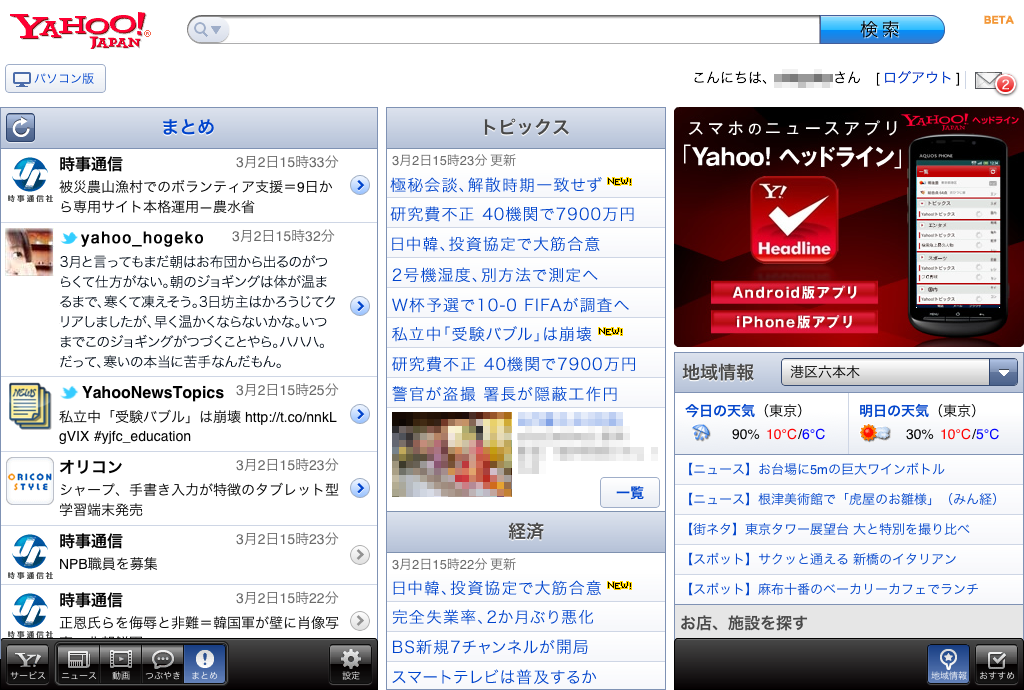The image size is (1024, 690).
Task: Open headline 私立中「受験バブル」は崩壊
Action: point(491,334)
